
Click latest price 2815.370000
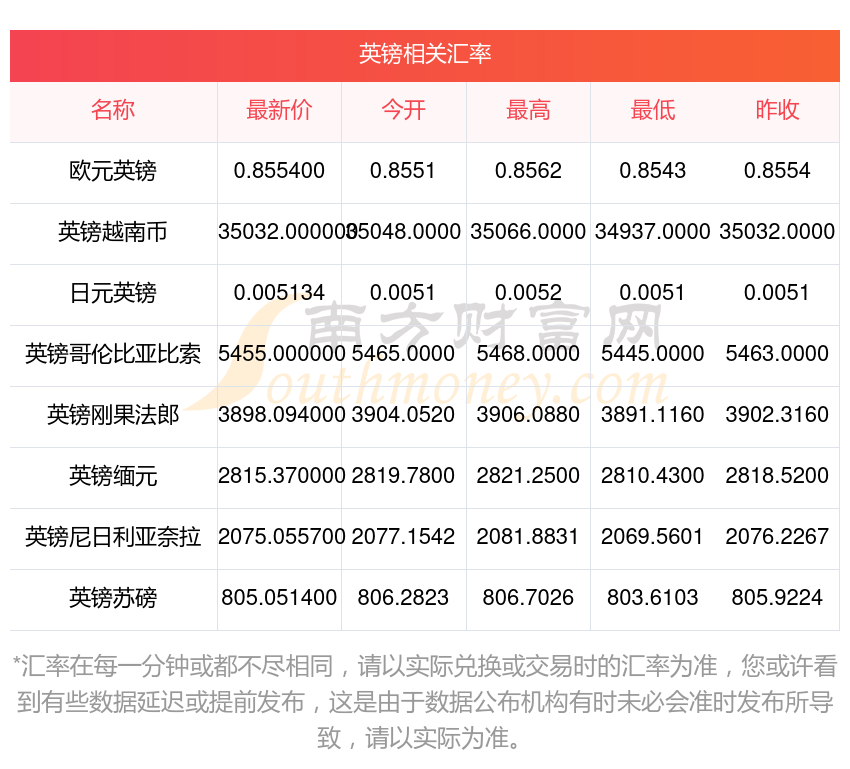[x=281, y=476]
